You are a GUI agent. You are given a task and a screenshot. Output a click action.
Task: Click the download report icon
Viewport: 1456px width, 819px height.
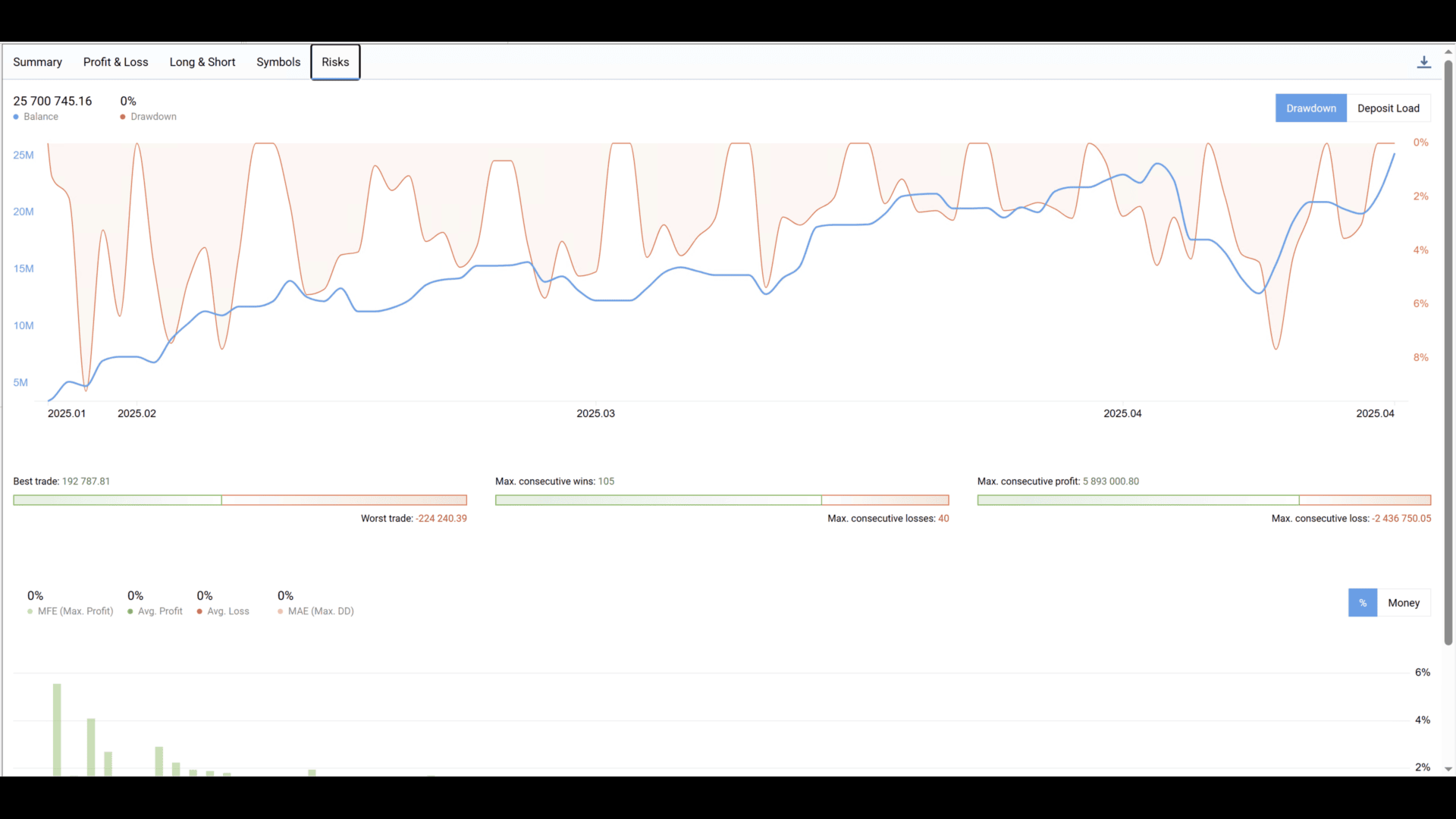click(1423, 62)
